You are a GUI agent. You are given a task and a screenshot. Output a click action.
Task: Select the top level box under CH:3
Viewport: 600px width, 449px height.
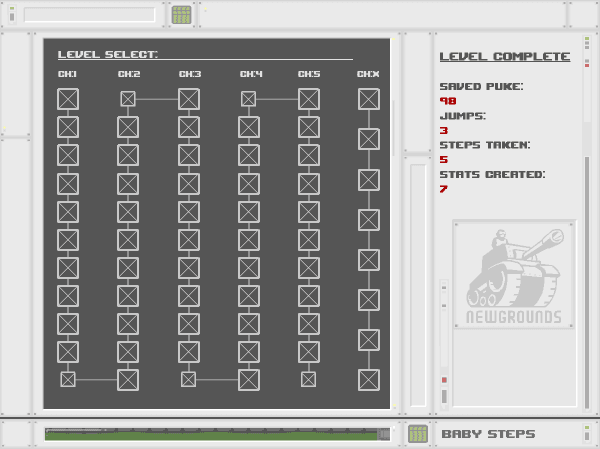189,99
